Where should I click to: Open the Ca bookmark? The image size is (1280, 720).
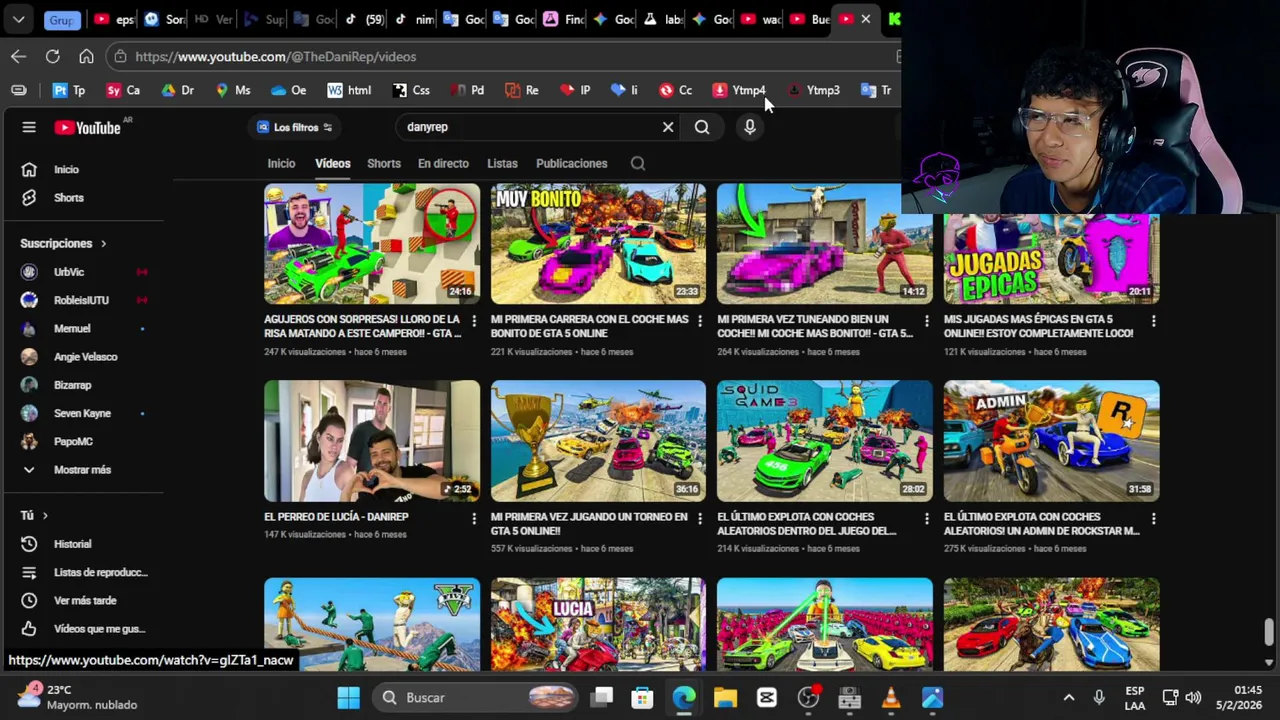pos(123,90)
